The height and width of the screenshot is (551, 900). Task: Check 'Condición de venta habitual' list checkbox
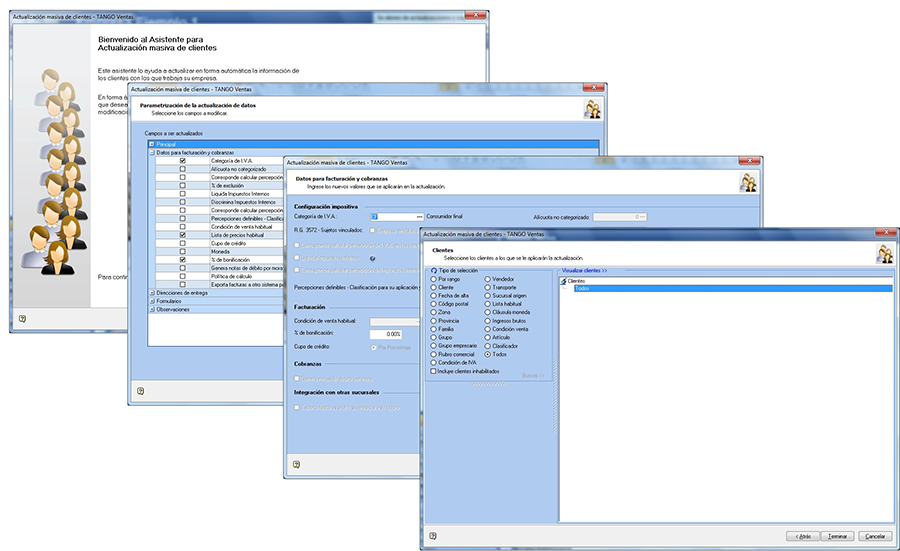pyautogui.click(x=183, y=227)
